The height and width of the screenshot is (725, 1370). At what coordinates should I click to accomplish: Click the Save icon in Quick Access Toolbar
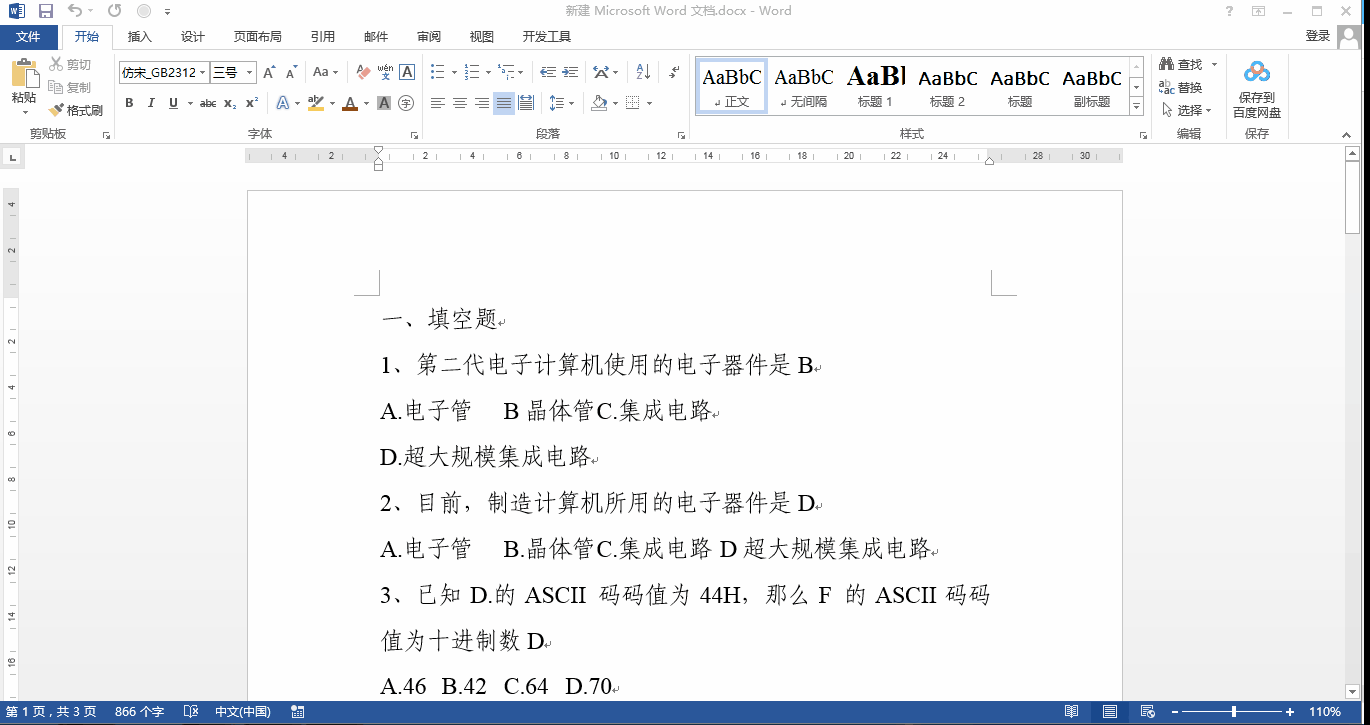(45, 11)
